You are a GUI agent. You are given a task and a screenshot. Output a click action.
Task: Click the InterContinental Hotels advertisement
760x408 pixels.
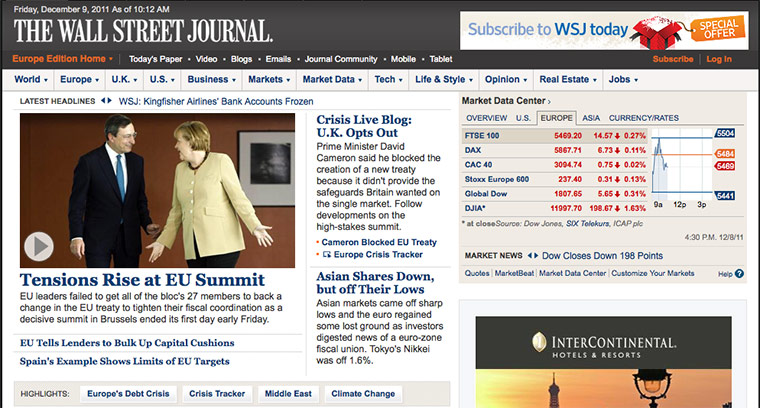(x=603, y=362)
